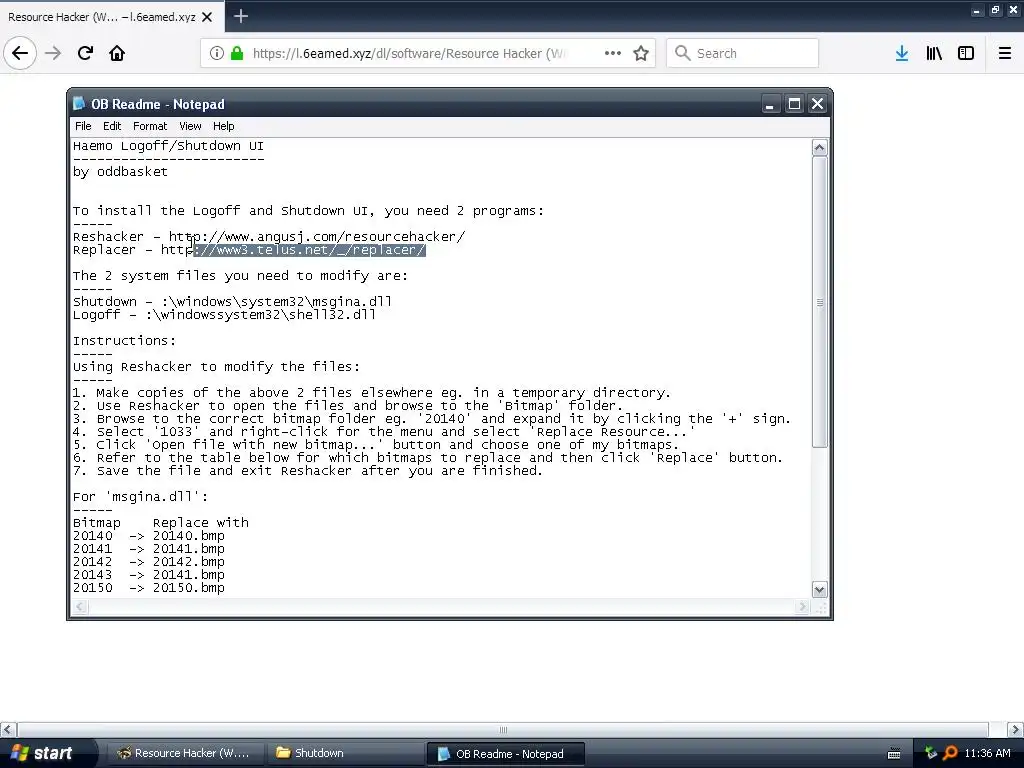Click the tray magnifier icon near clock
This screenshot has width=1024, height=768.
point(950,753)
